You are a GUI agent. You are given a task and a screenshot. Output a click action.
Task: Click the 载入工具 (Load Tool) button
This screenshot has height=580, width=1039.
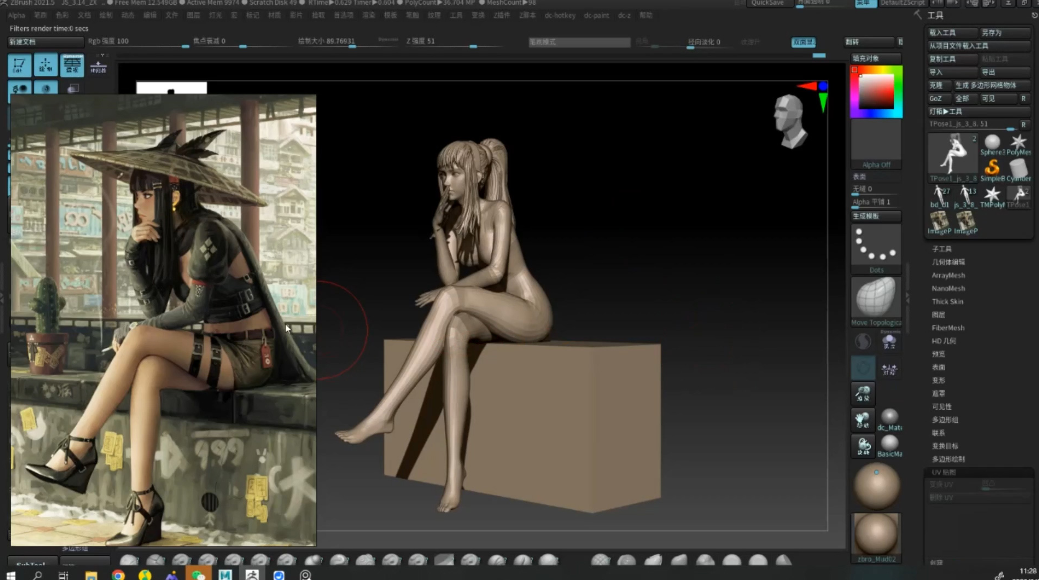click(x=953, y=32)
